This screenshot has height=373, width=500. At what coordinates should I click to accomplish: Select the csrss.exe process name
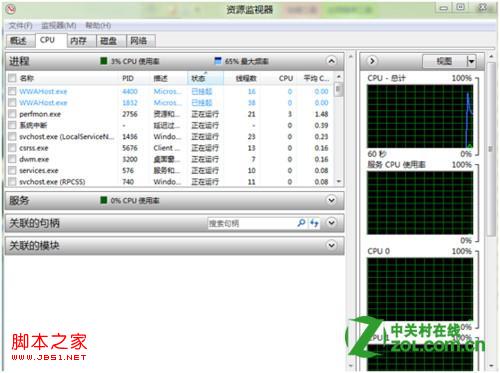click(x=34, y=148)
